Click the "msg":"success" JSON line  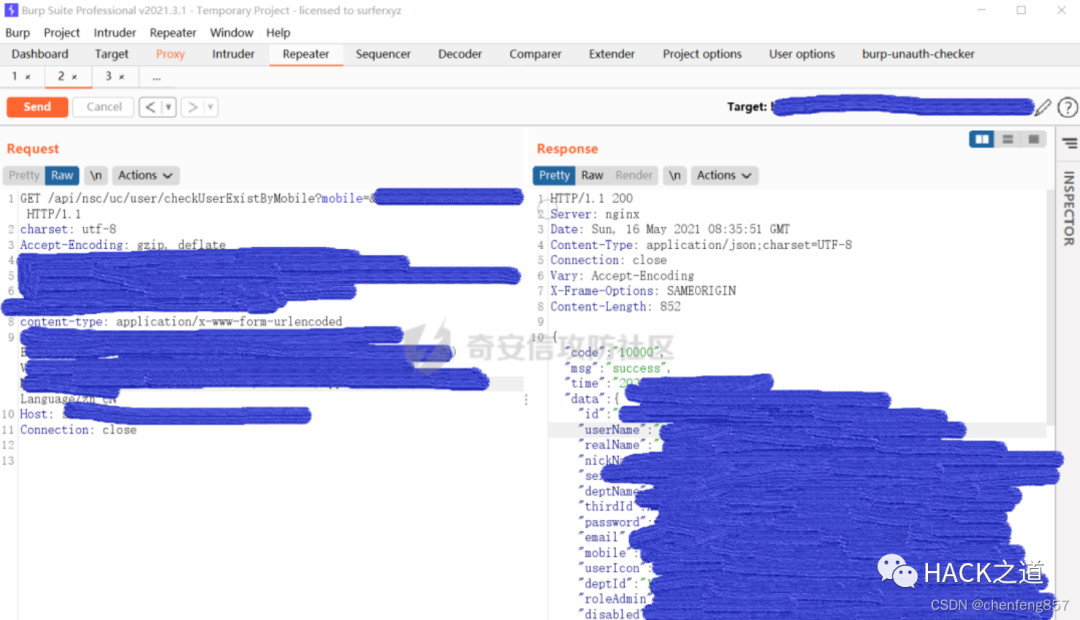click(617, 368)
